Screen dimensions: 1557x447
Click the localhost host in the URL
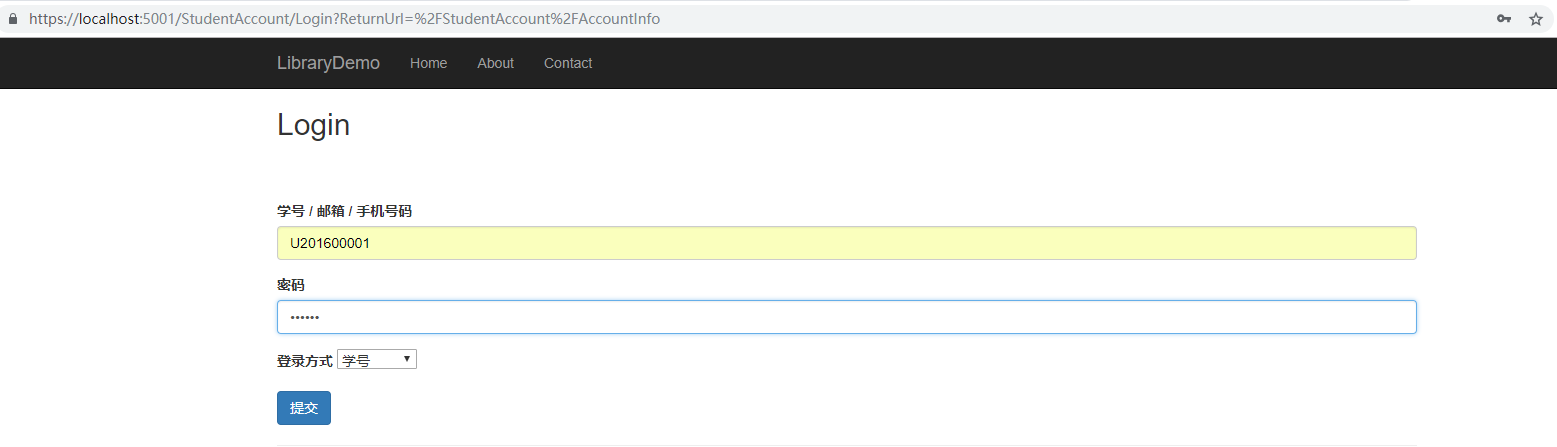(101, 19)
